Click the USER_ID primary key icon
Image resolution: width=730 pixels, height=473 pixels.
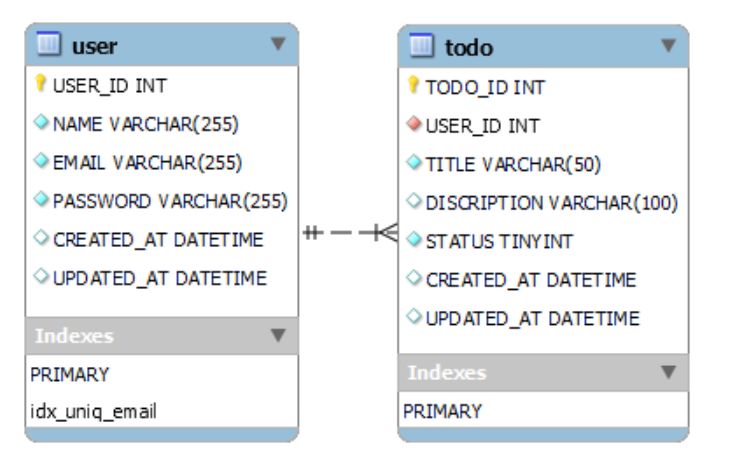(x=41, y=85)
